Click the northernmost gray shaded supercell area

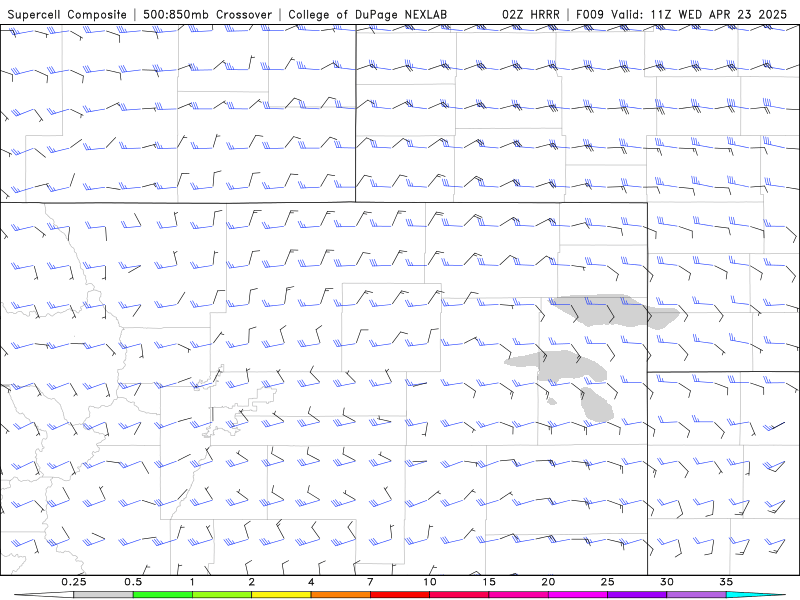coord(615,311)
